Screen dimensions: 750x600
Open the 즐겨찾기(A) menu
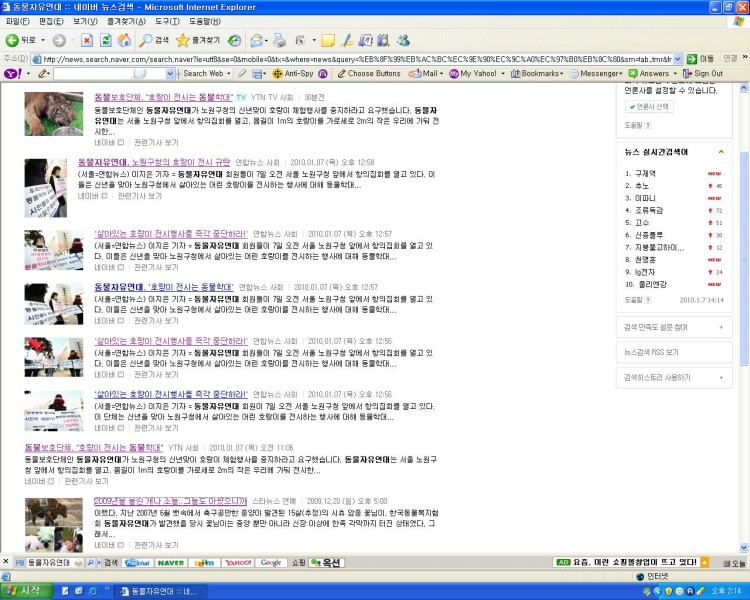point(126,21)
